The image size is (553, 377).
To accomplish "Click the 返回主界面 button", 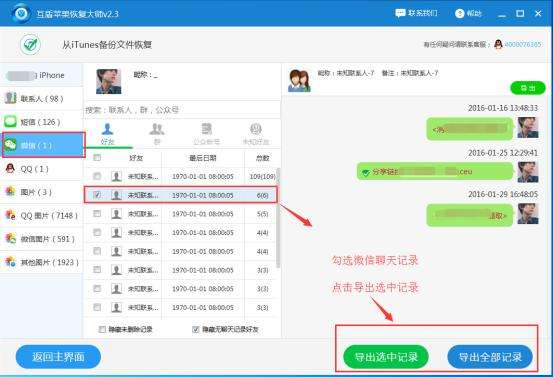I will (58, 357).
